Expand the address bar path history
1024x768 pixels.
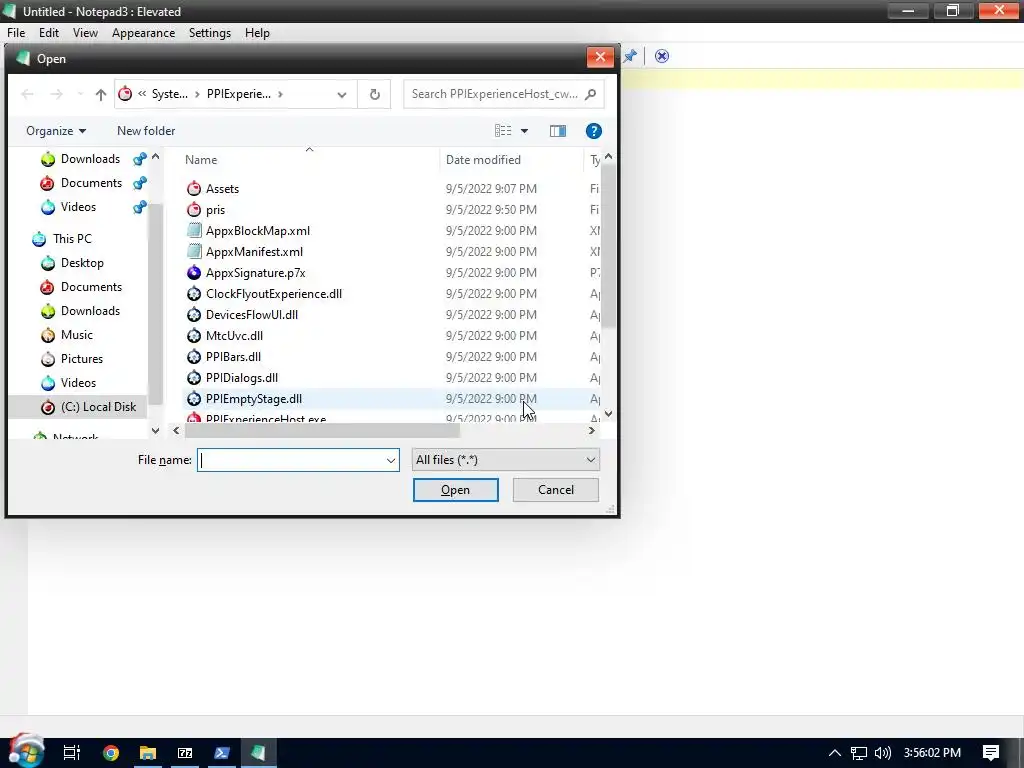[342, 94]
